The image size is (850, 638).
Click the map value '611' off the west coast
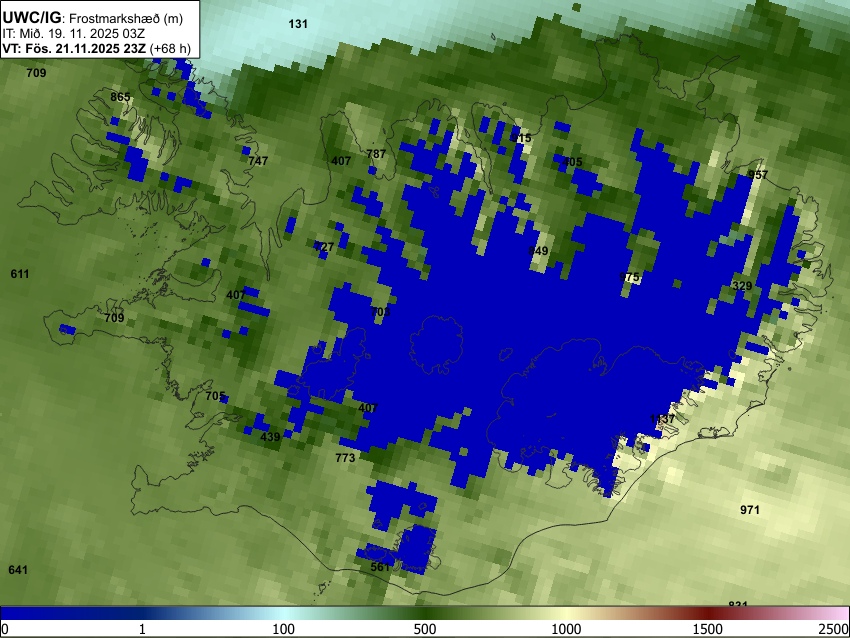(x=20, y=274)
